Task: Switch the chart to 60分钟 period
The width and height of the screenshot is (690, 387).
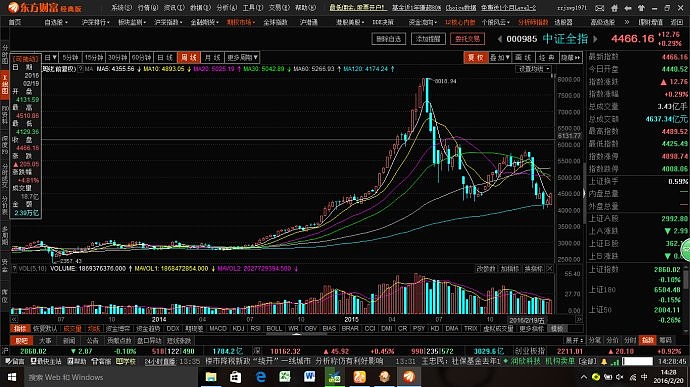Action: (x=141, y=57)
